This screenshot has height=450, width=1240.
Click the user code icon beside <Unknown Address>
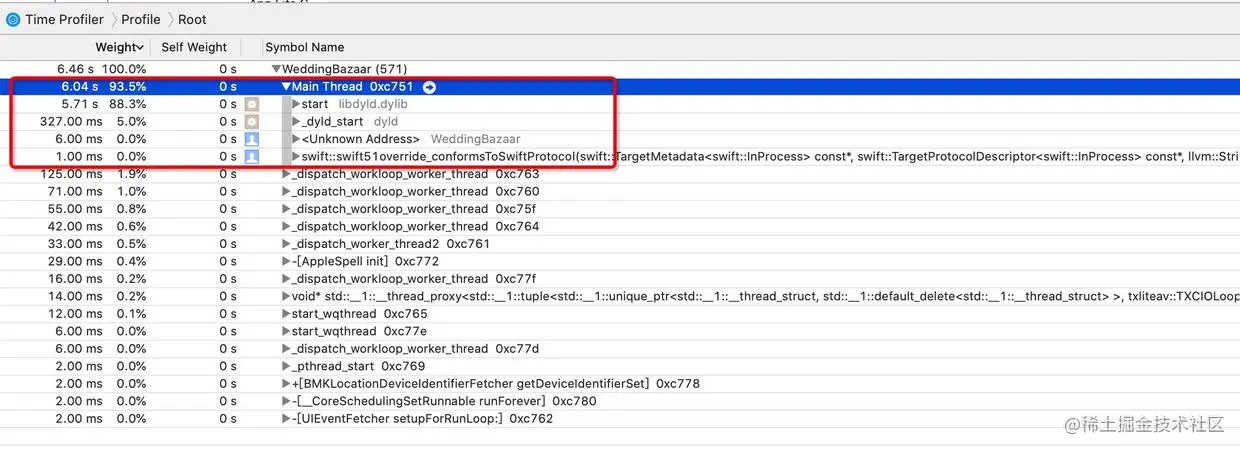click(252, 139)
